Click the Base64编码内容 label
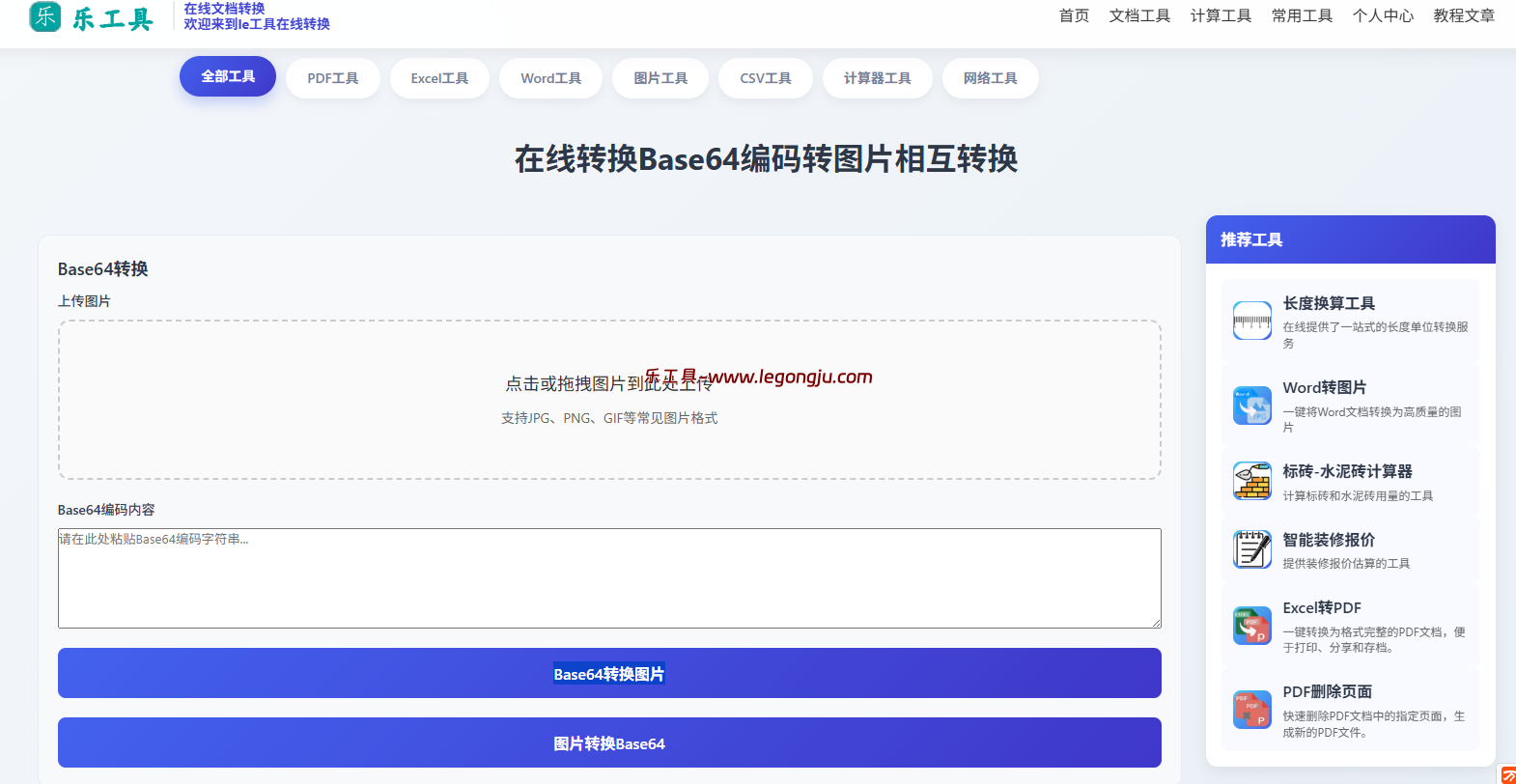The width and height of the screenshot is (1516, 784). [x=106, y=510]
